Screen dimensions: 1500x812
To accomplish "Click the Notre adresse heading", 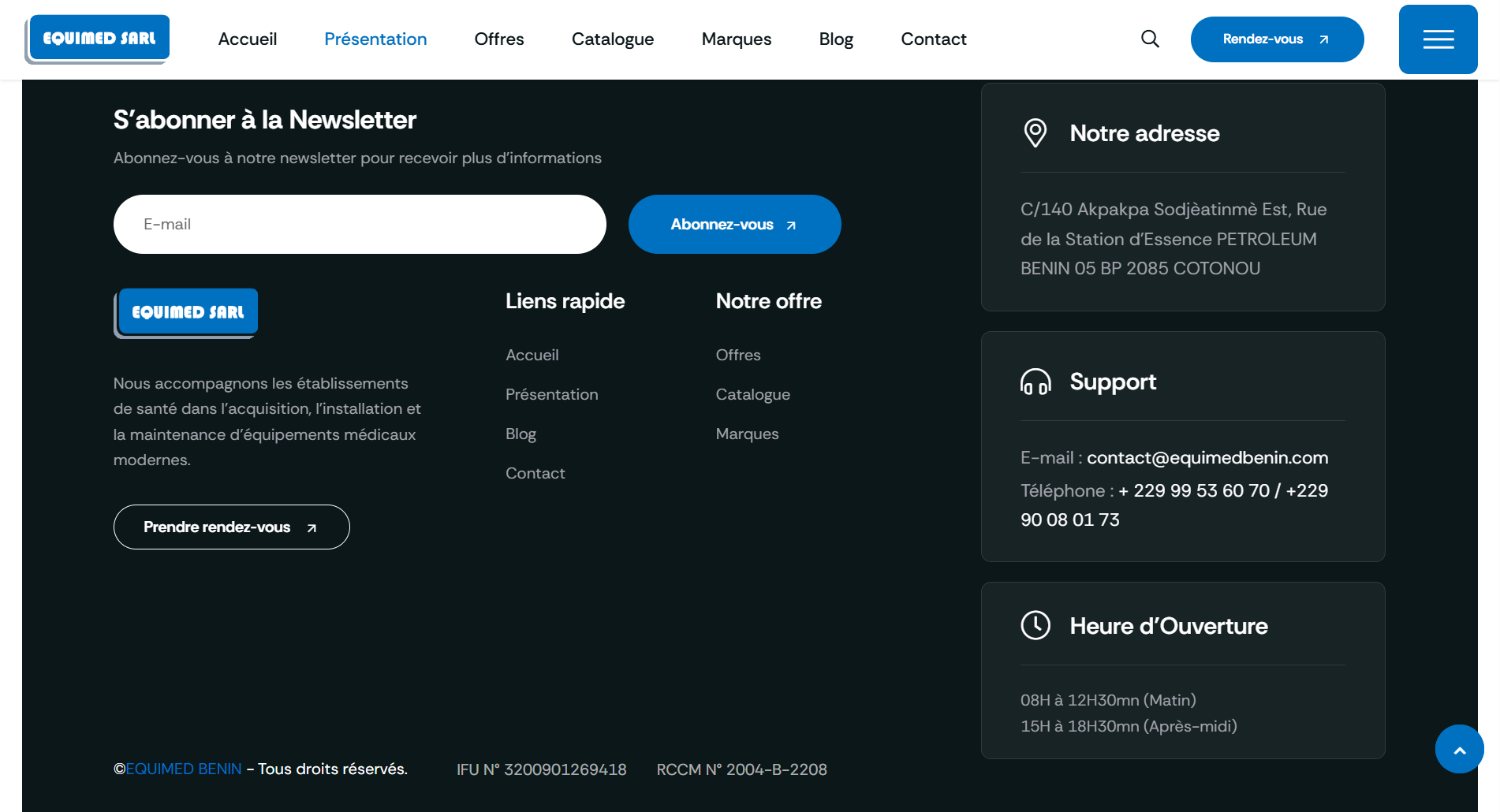I will click(x=1144, y=133).
